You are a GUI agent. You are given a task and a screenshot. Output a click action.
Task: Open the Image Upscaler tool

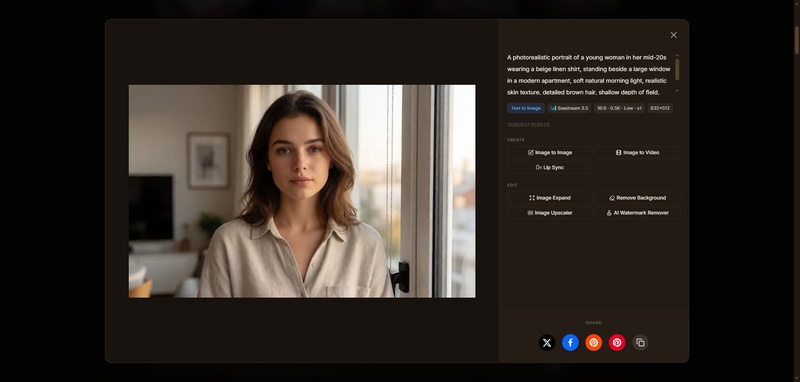(549, 213)
